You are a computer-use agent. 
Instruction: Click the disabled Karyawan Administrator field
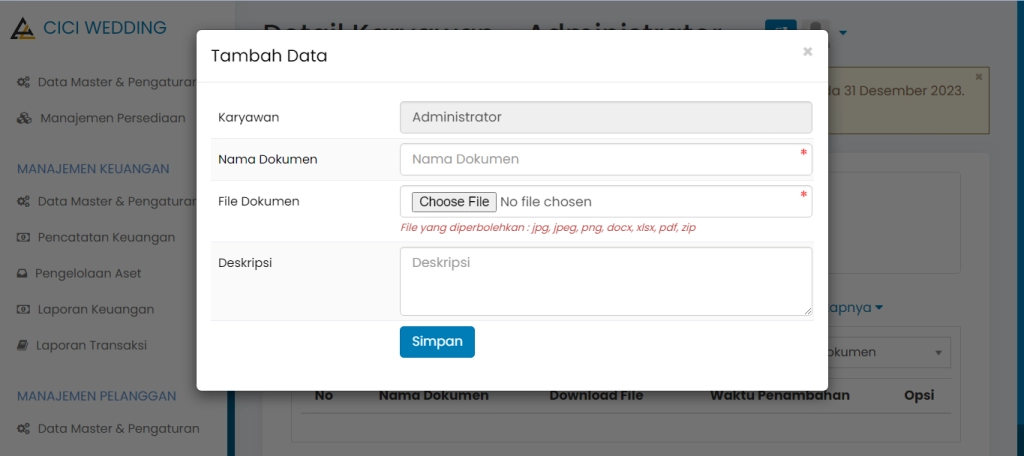click(x=605, y=117)
